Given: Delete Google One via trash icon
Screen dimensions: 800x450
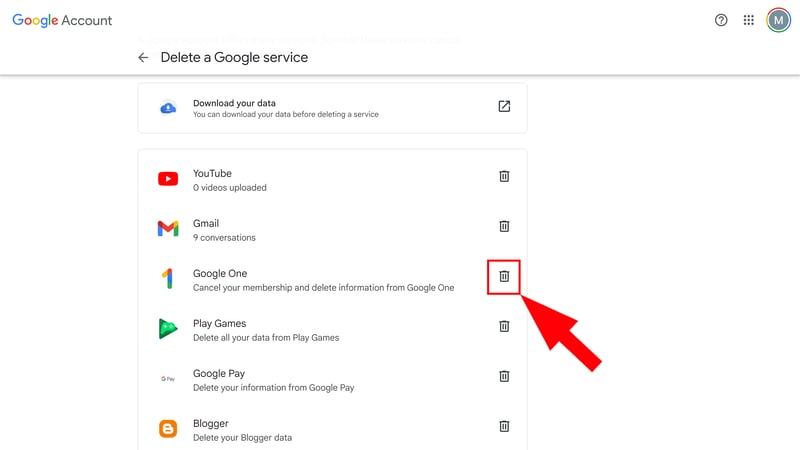Looking at the screenshot, I should (x=504, y=277).
